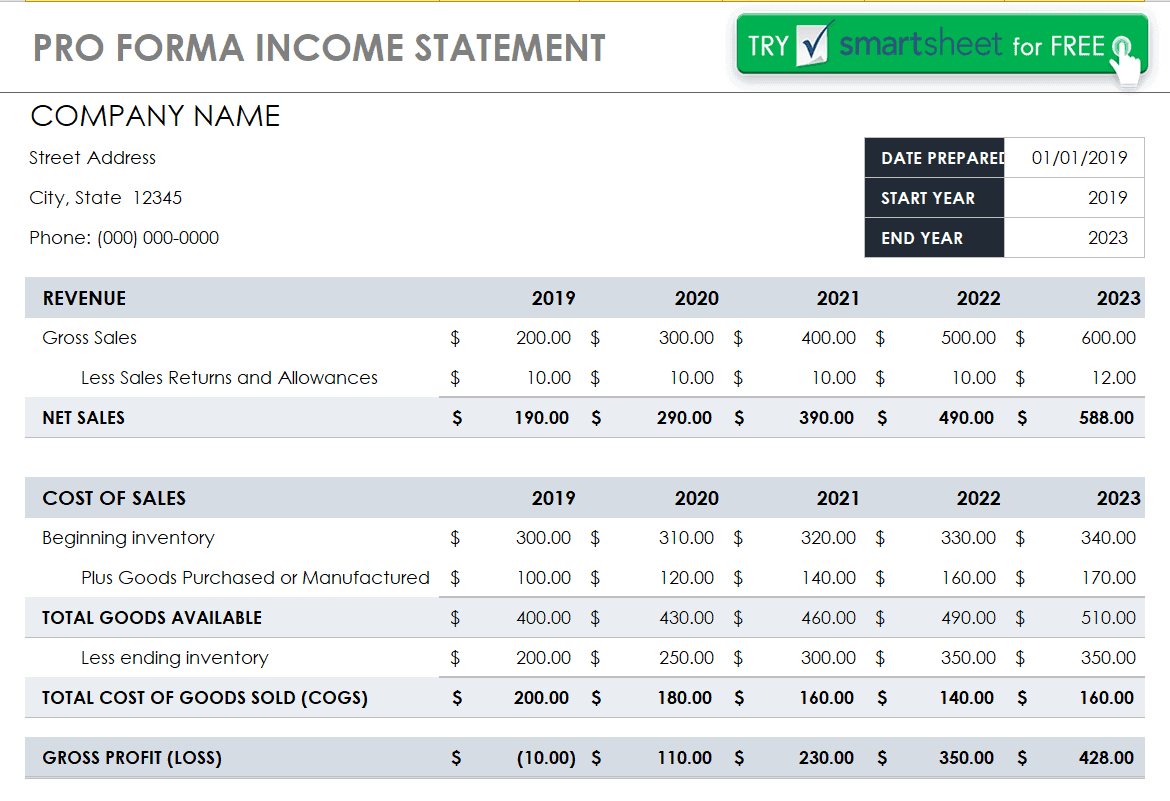Viewport: 1170px width, 801px height.
Task: Select the City, State 12345 cell
Action: pos(105,198)
